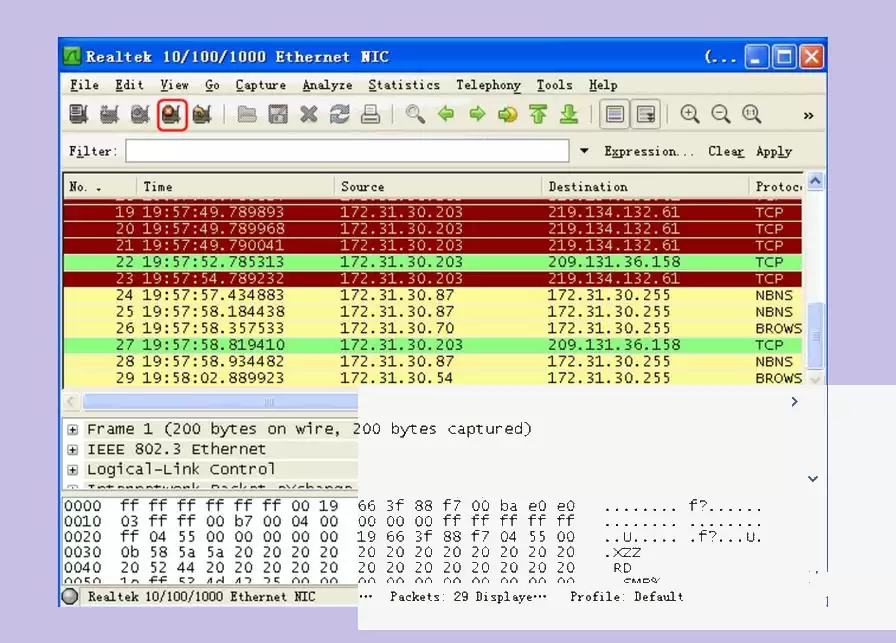Click packet list scrollbar up arrow
Screen dimensions: 896x643
815,182
